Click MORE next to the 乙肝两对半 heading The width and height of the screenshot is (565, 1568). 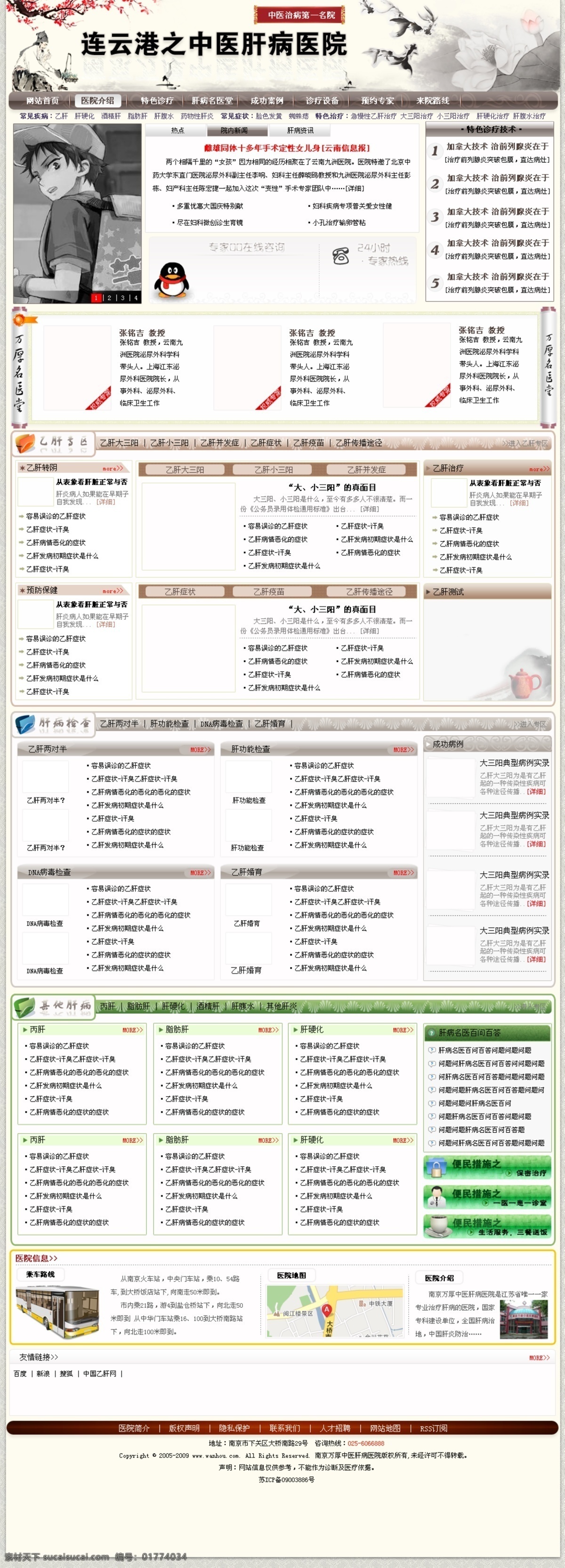[x=201, y=750]
